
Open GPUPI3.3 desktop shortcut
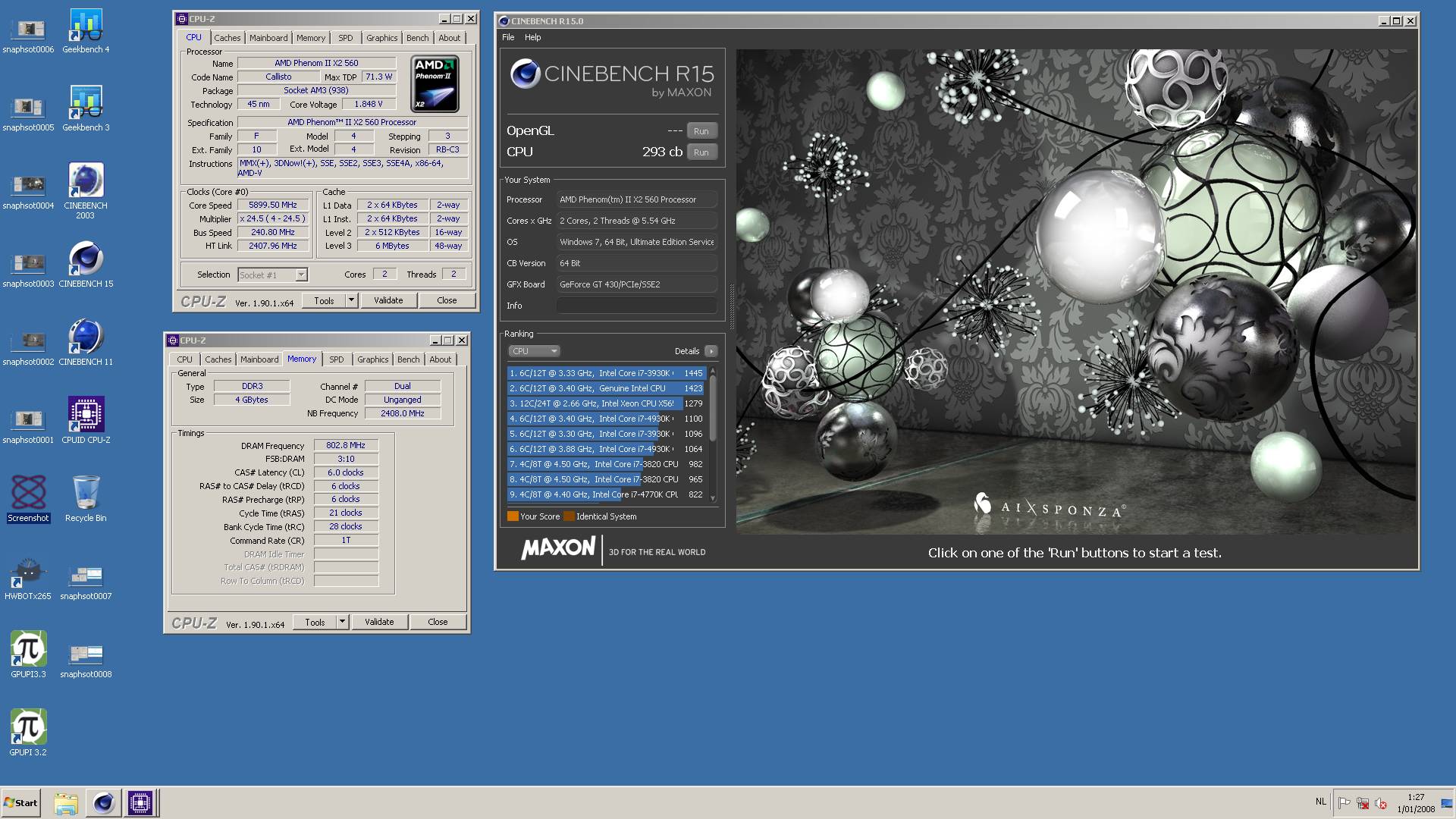(x=28, y=655)
